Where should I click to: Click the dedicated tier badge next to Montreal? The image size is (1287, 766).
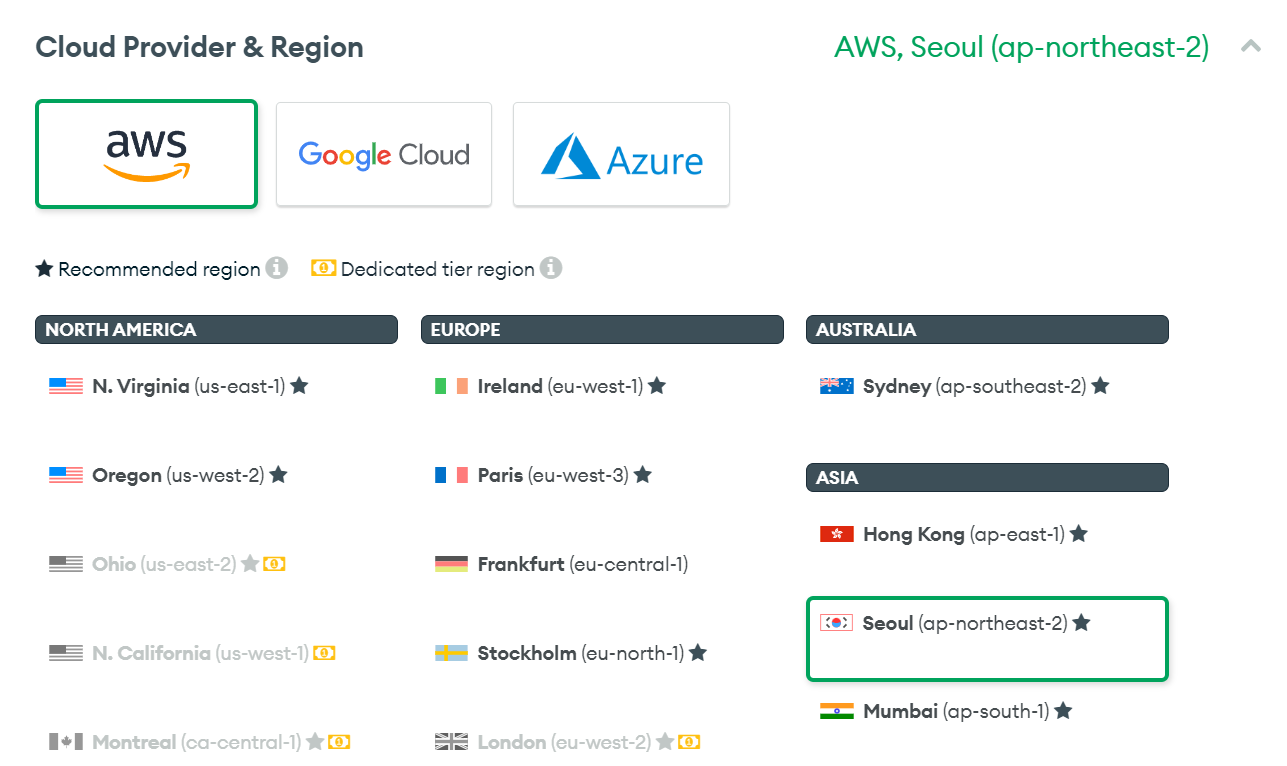tap(339, 742)
